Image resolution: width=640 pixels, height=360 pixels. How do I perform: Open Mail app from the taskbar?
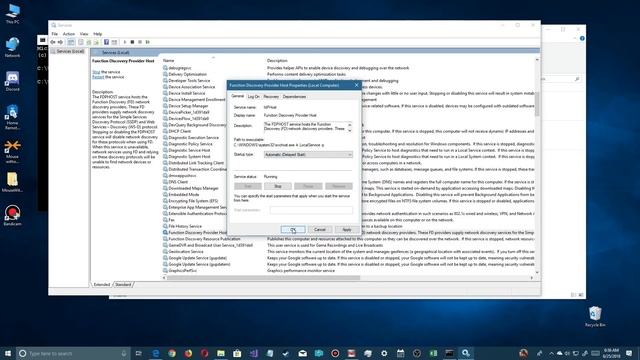pos(302,353)
